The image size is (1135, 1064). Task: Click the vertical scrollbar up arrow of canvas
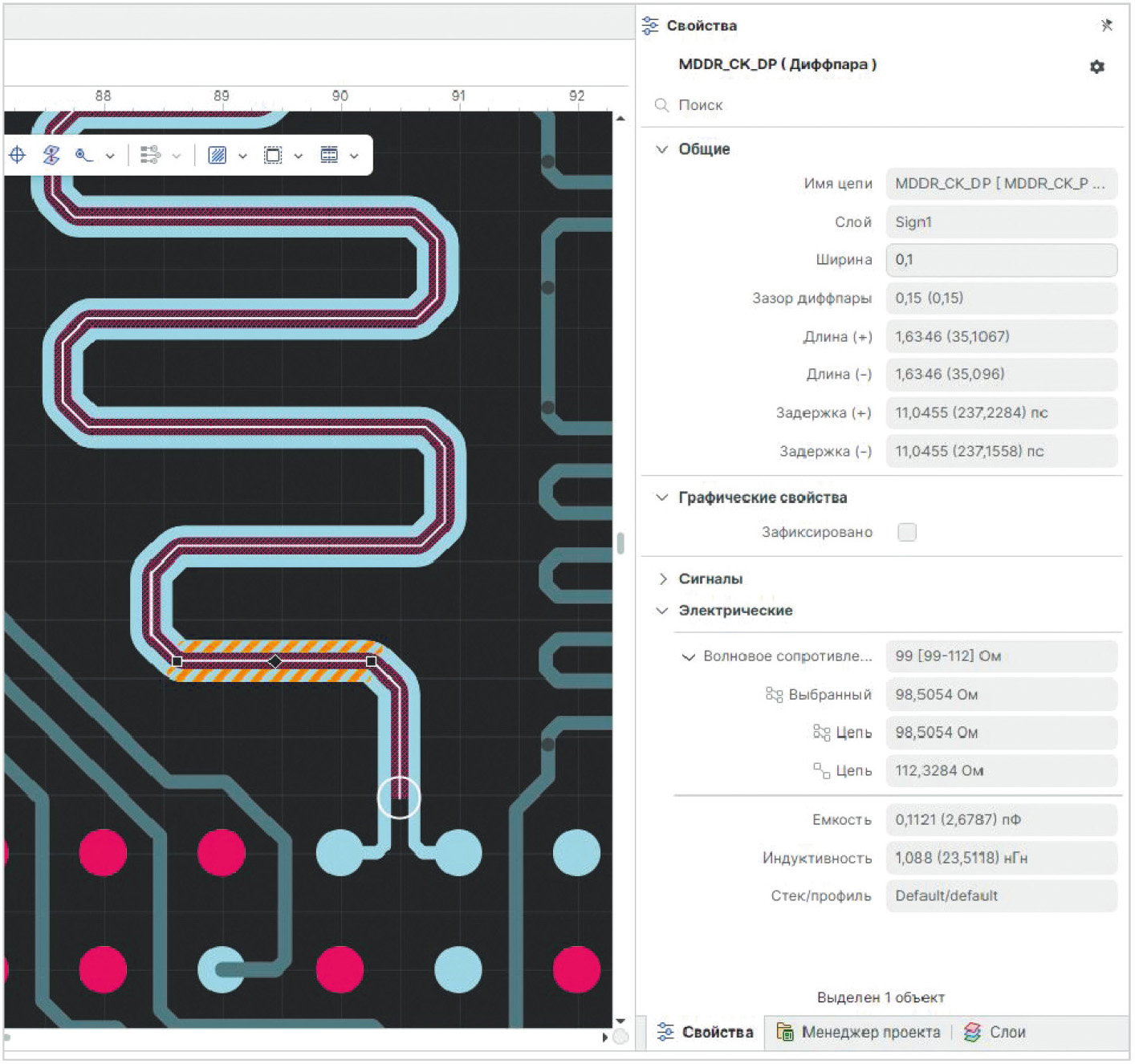pos(620,119)
